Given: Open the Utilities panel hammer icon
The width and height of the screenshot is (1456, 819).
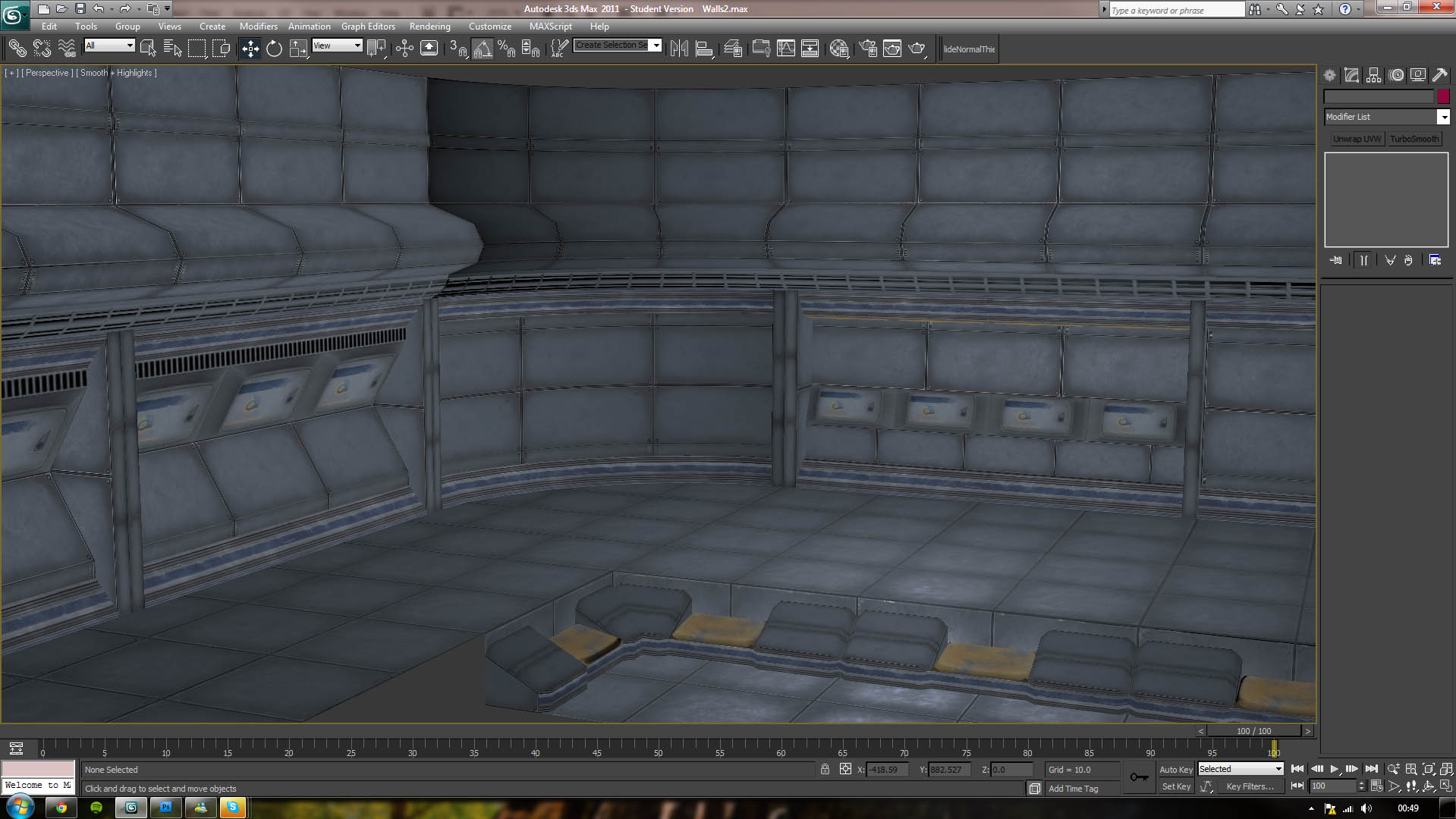Looking at the screenshot, I should coord(1439,75).
